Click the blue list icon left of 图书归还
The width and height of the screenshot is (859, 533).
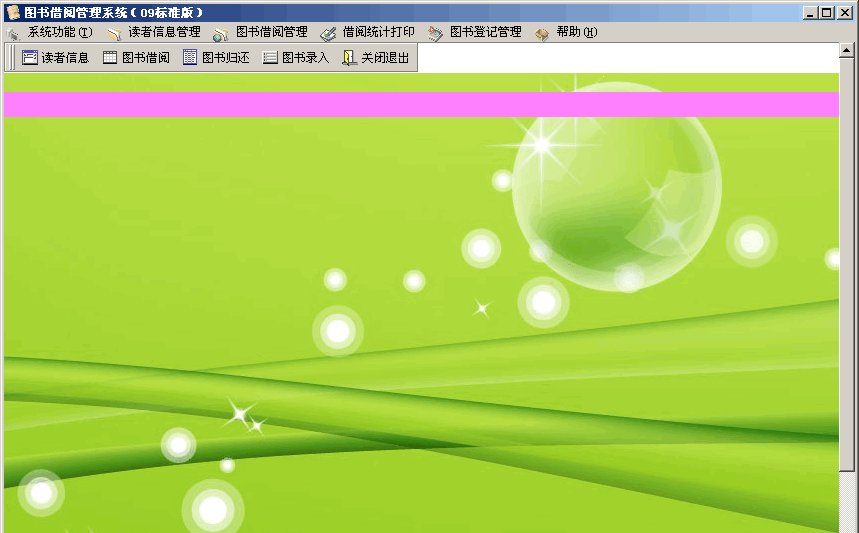coord(190,57)
